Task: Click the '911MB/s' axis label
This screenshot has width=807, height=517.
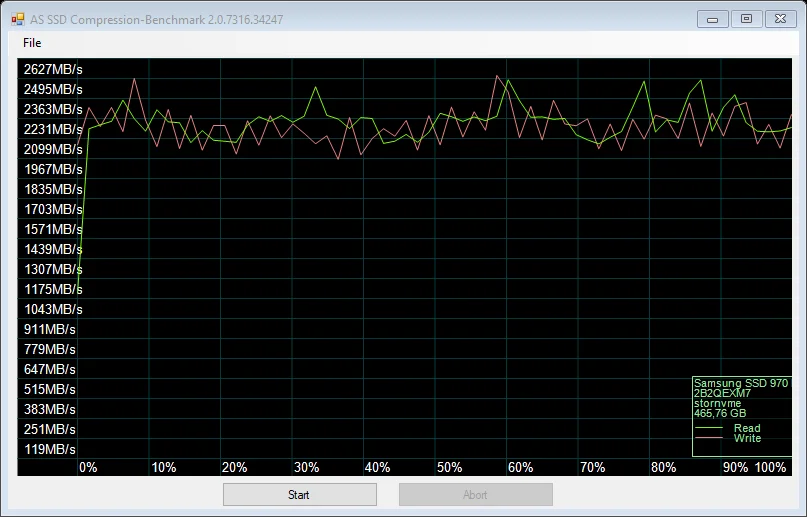Action: click(x=49, y=329)
